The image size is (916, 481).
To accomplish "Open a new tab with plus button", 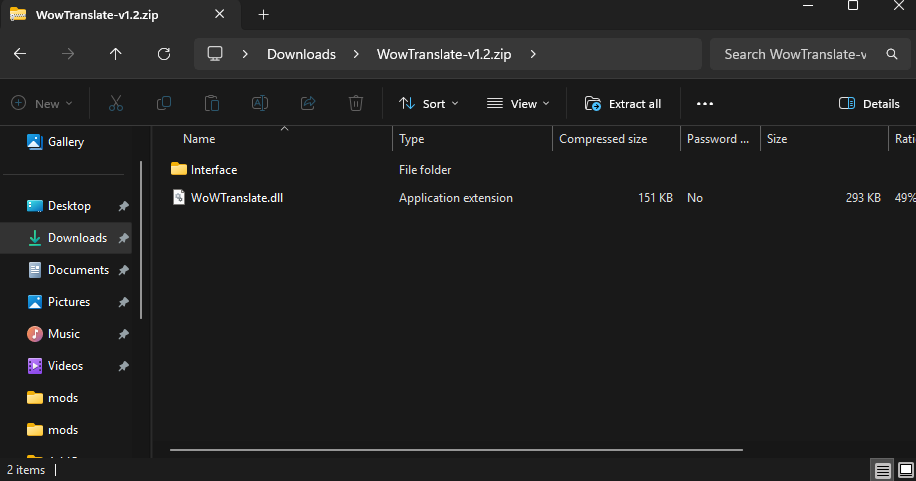I will (x=263, y=15).
